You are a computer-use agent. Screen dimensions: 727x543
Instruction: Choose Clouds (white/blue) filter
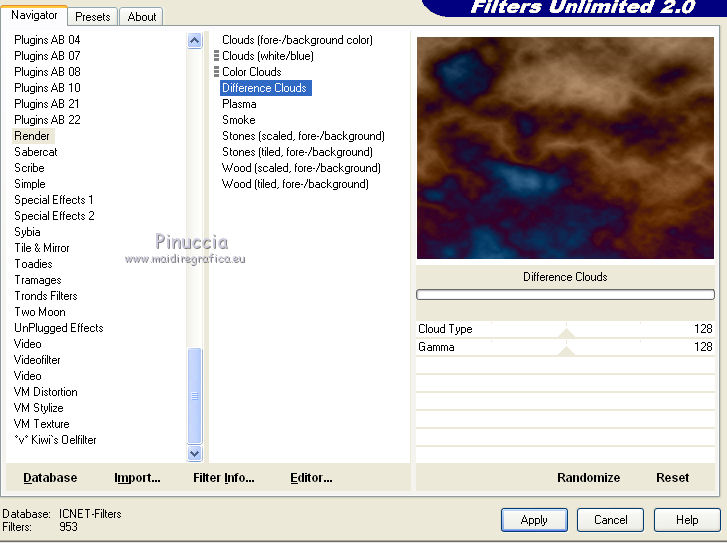268,56
